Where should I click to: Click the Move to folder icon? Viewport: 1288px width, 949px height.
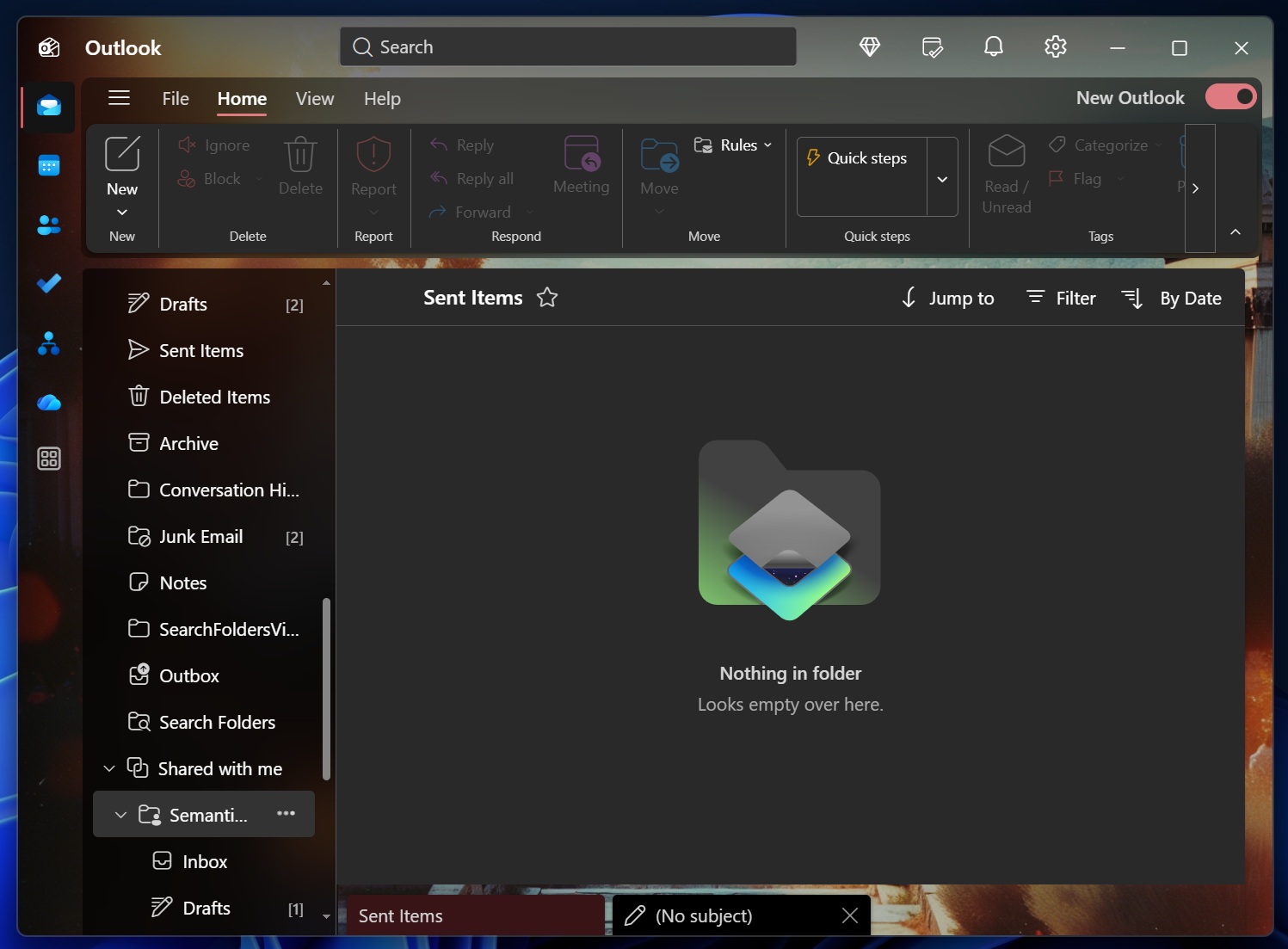[x=660, y=155]
